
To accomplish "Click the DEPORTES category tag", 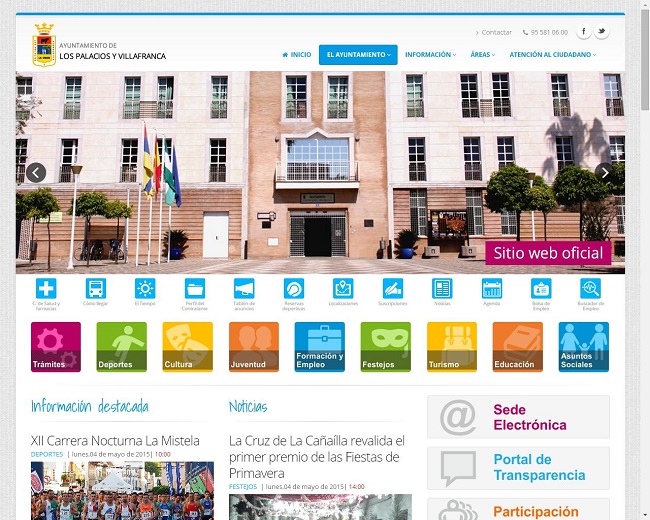I will coord(47,454).
